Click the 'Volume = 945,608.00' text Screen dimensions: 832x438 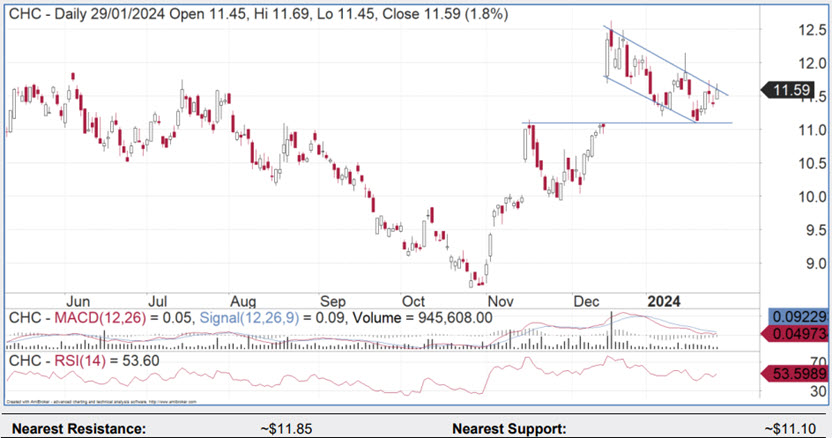(x=422, y=318)
